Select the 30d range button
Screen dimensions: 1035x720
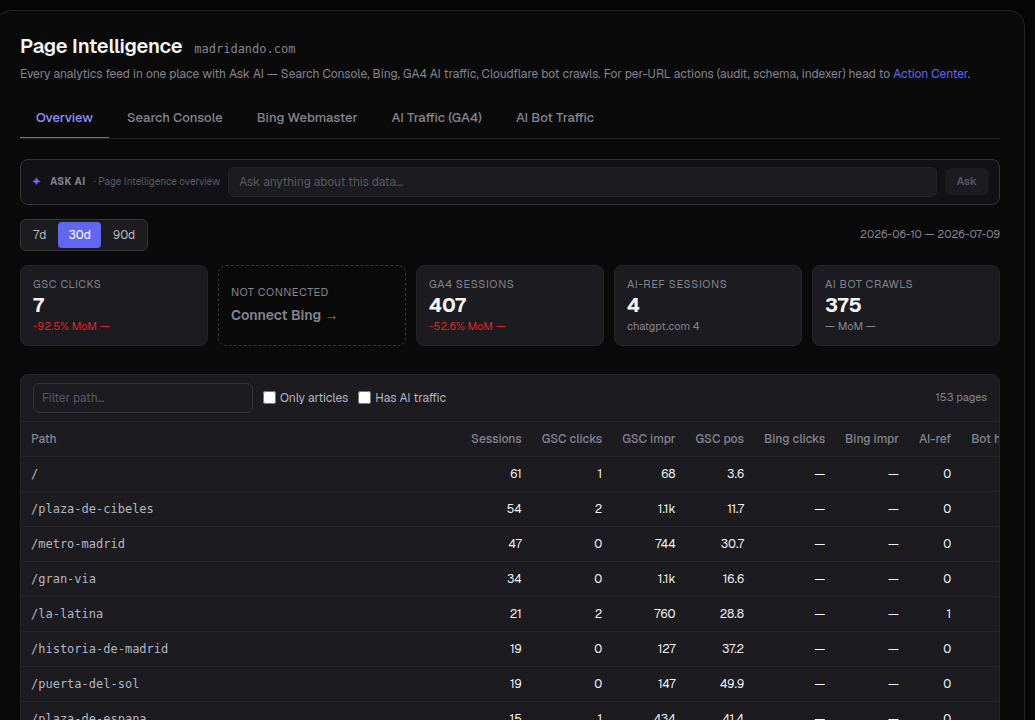pos(79,235)
